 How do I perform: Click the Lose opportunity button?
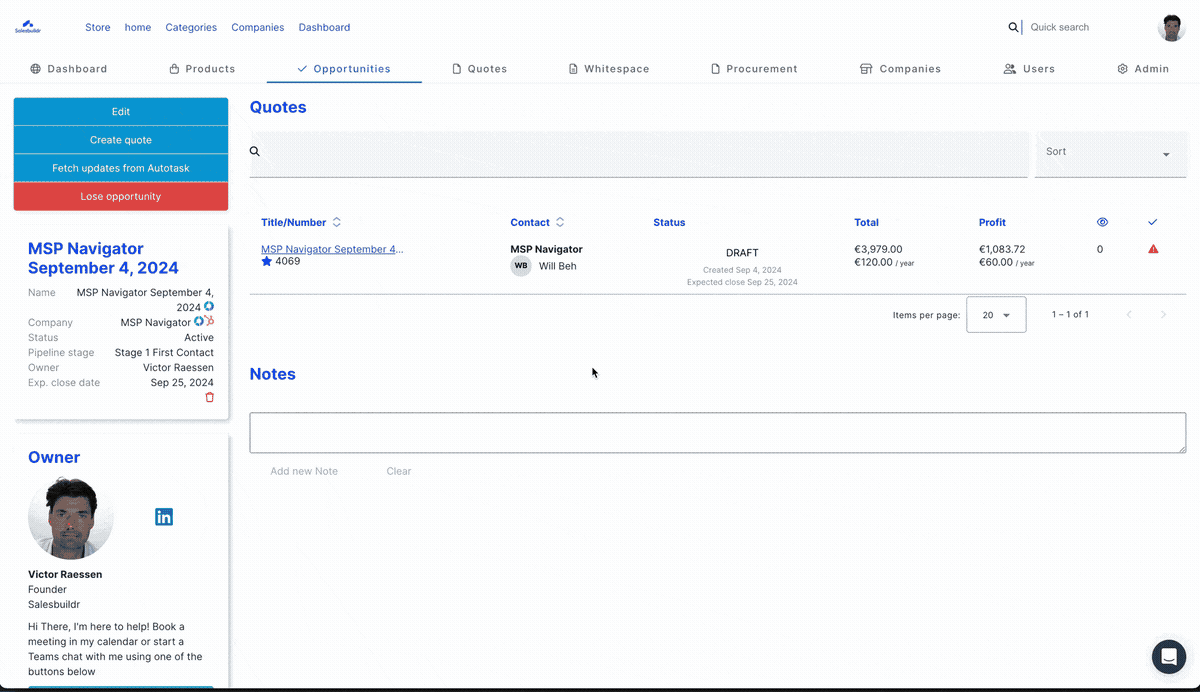click(121, 196)
